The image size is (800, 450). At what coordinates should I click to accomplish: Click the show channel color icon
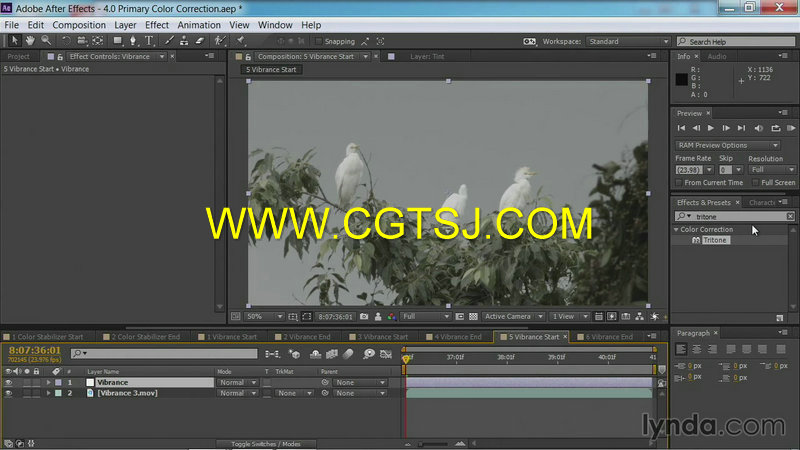pyautogui.click(x=391, y=317)
